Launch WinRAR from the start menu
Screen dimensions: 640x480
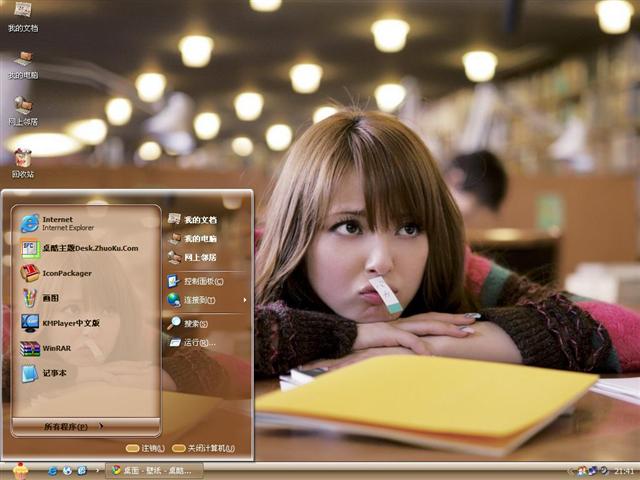[x=46, y=348]
